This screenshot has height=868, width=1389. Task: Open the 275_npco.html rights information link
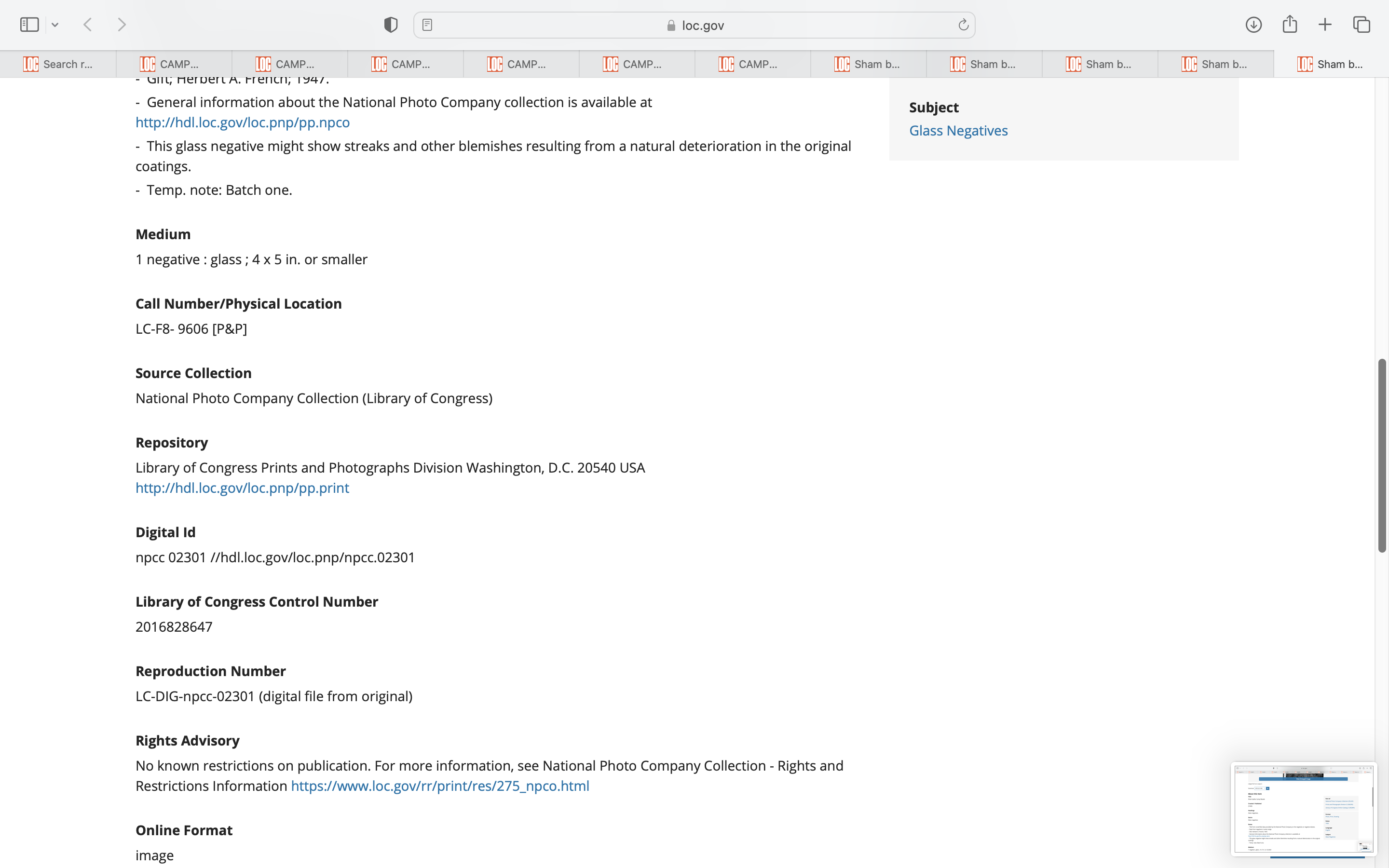[x=440, y=786]
